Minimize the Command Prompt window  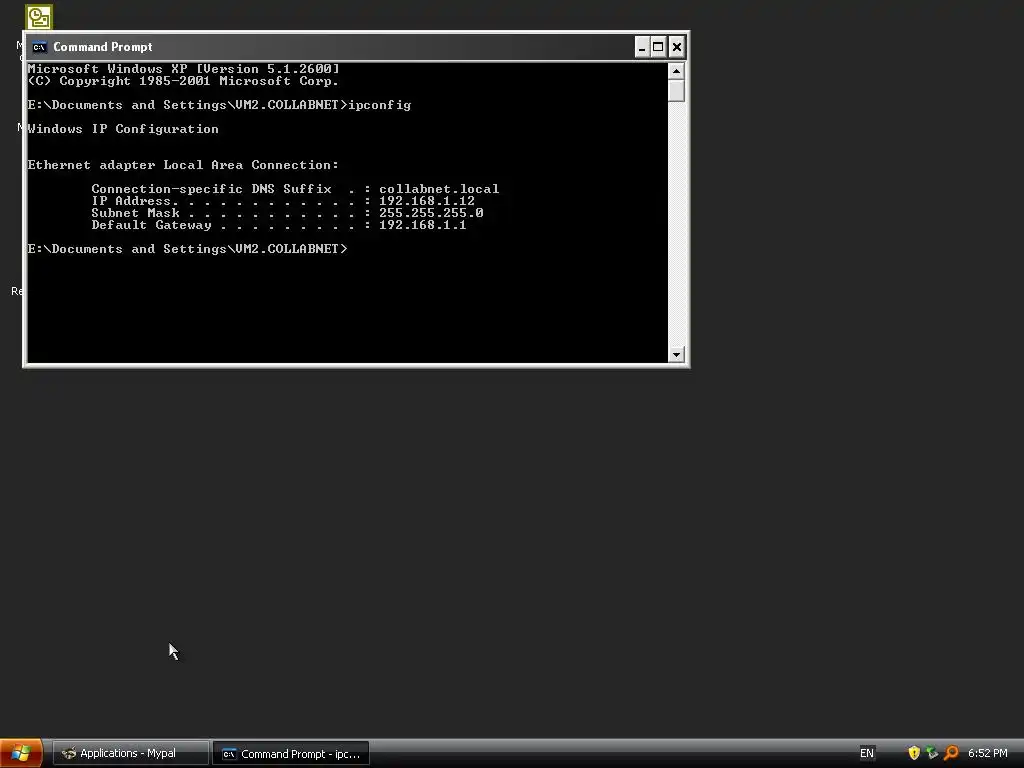[642, 47]
